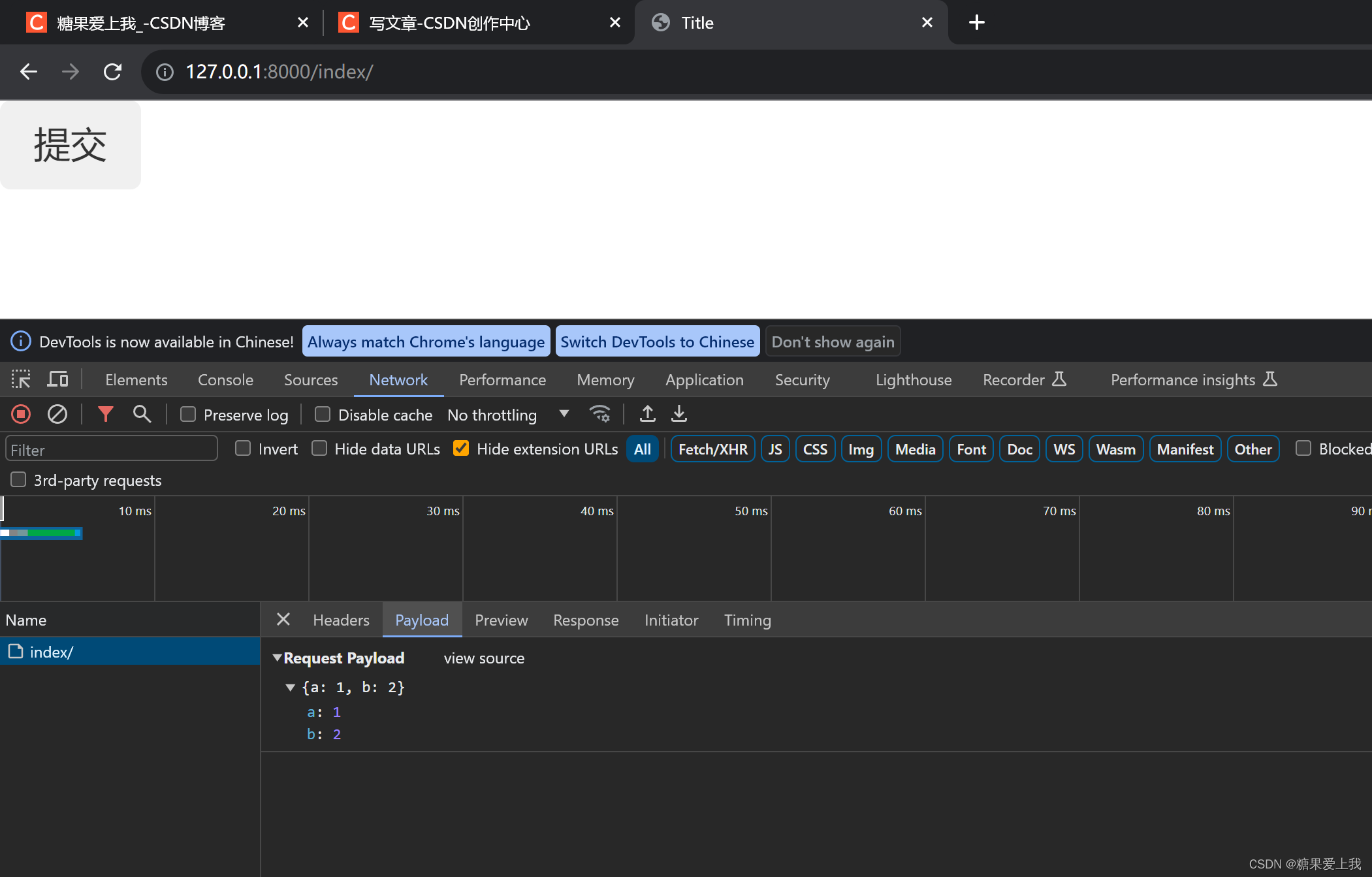Open network conditions wifi icon
1372x877 pixels.
599,414
